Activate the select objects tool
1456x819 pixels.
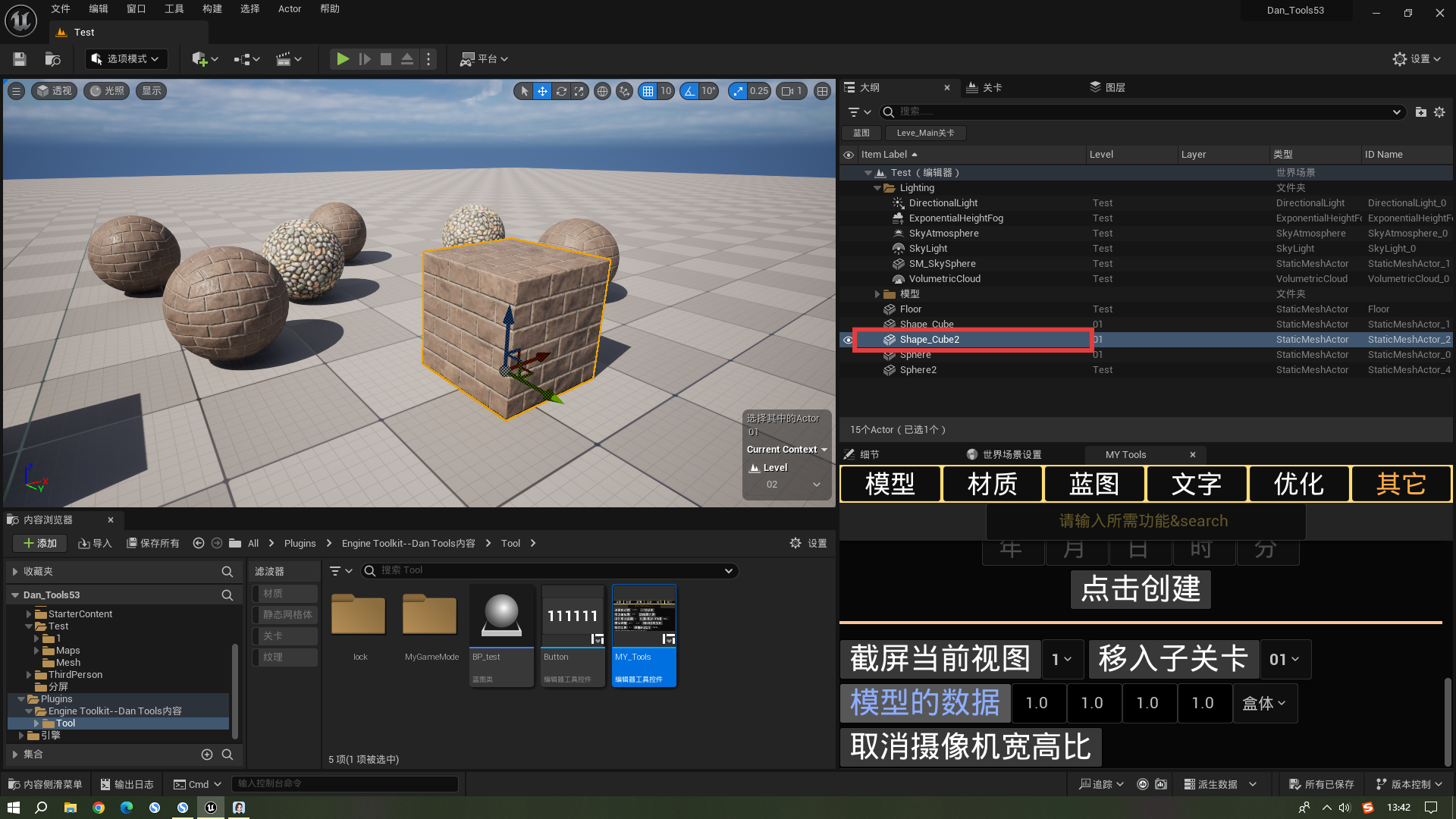pyautogui.click(x=524, y=91)
